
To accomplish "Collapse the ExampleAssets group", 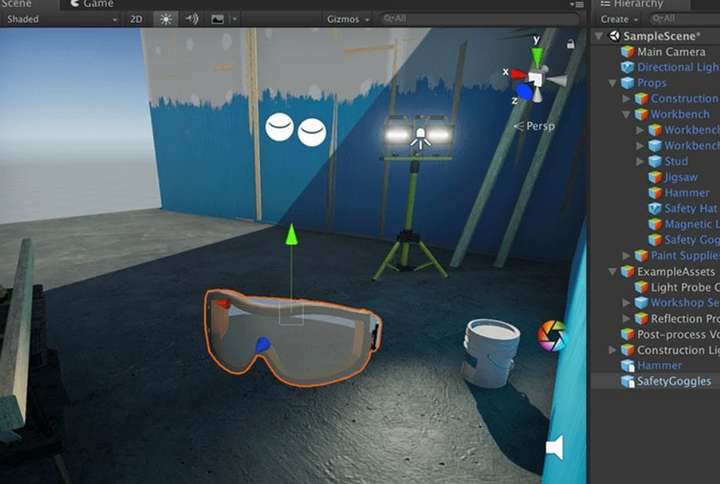I will [612, 271].
